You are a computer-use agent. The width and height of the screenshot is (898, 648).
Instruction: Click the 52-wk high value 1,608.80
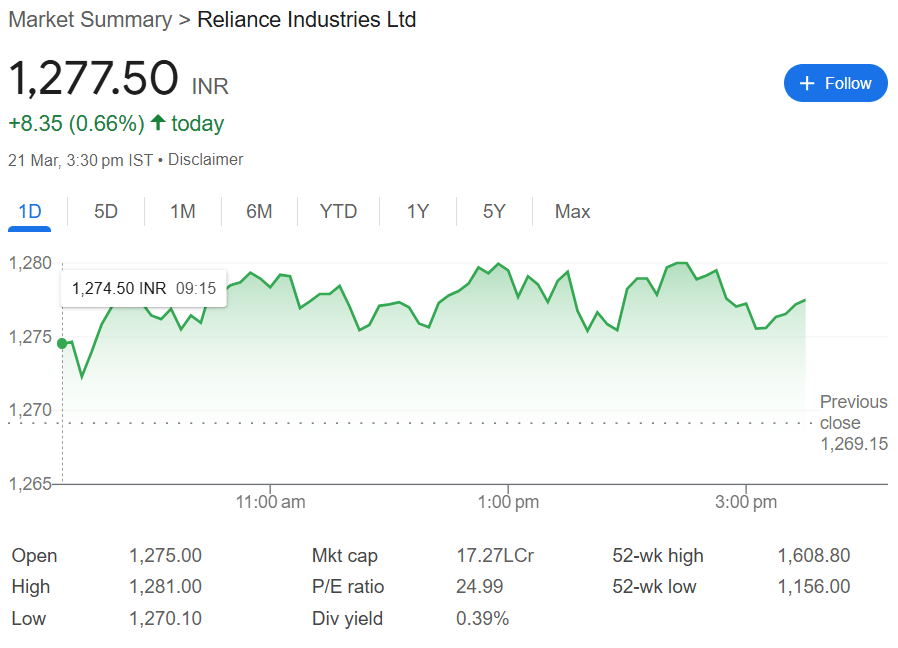814,556
